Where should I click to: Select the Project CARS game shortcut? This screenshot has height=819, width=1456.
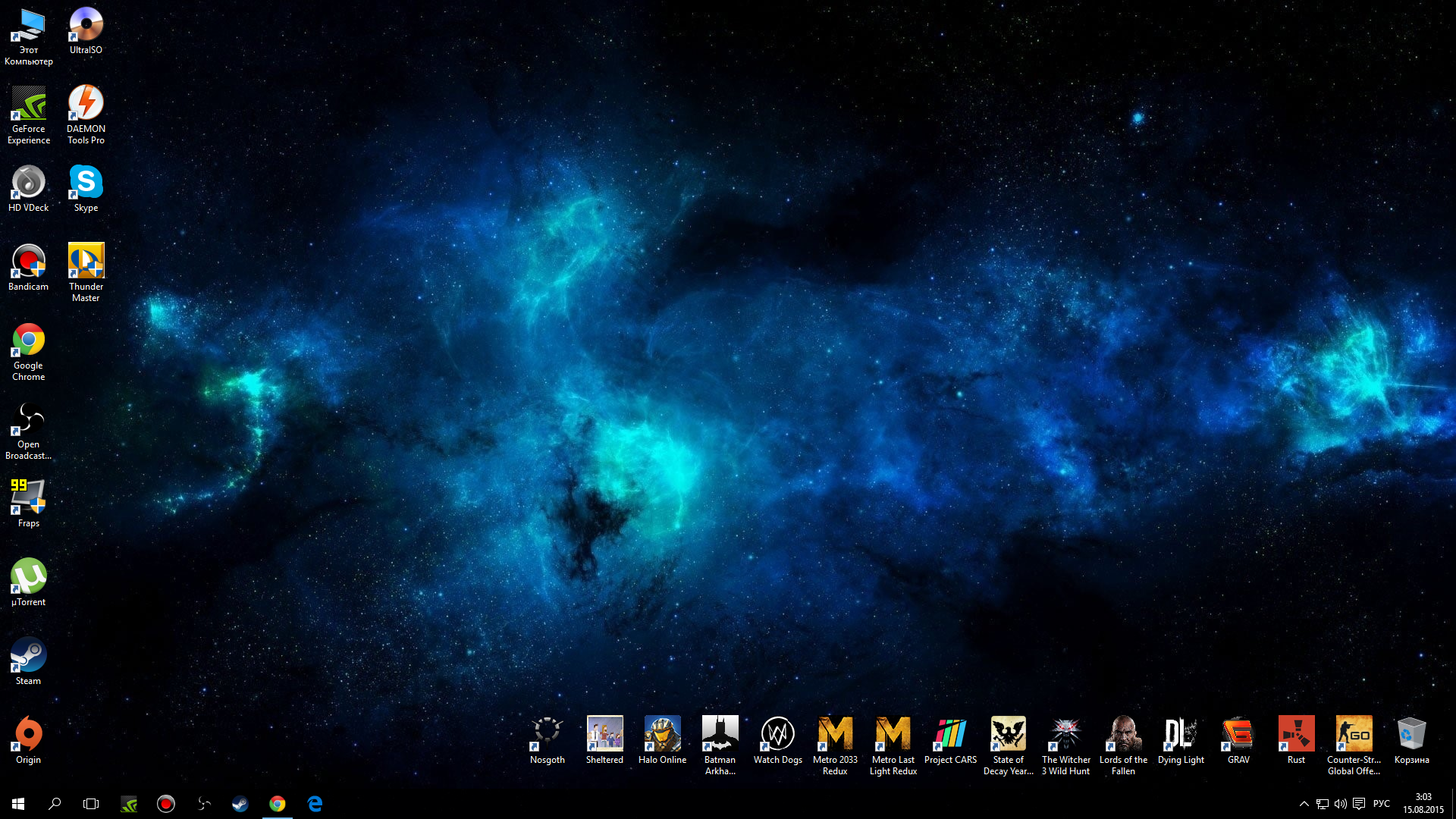950,740
